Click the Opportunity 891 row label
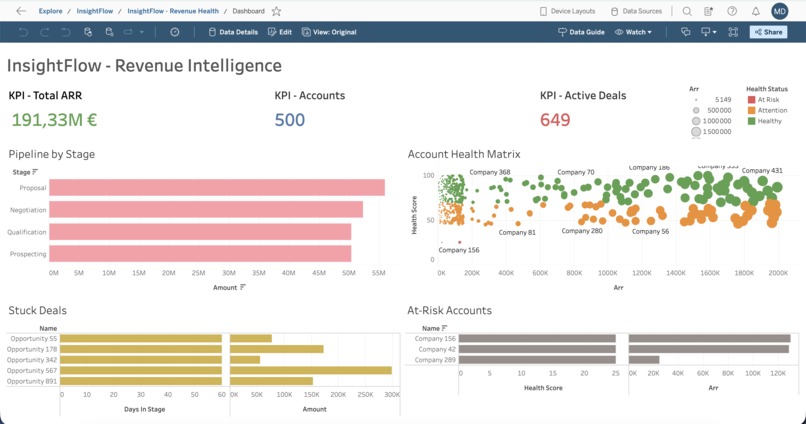The width and height of the screenshot is (806, 424). 32,381
